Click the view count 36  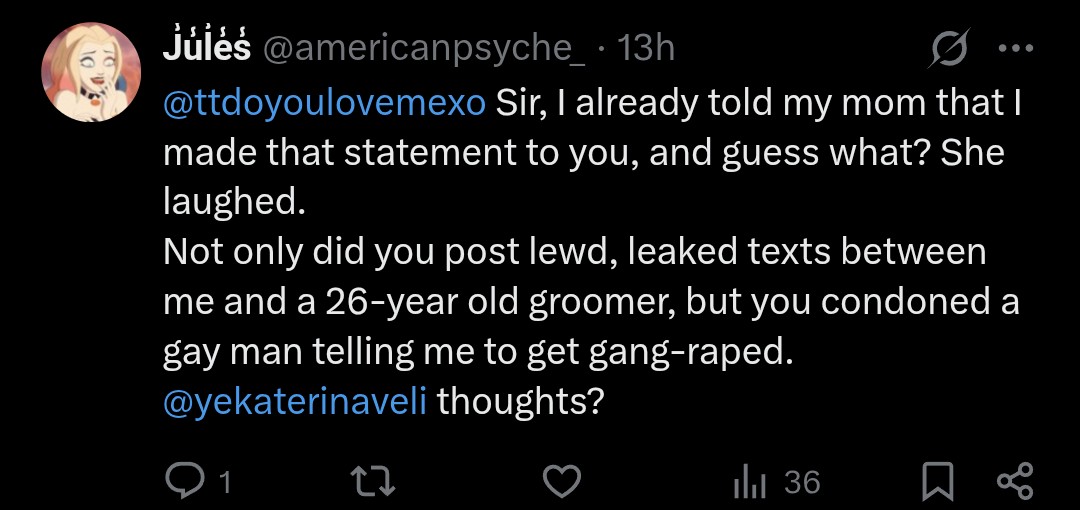(802, 483)
